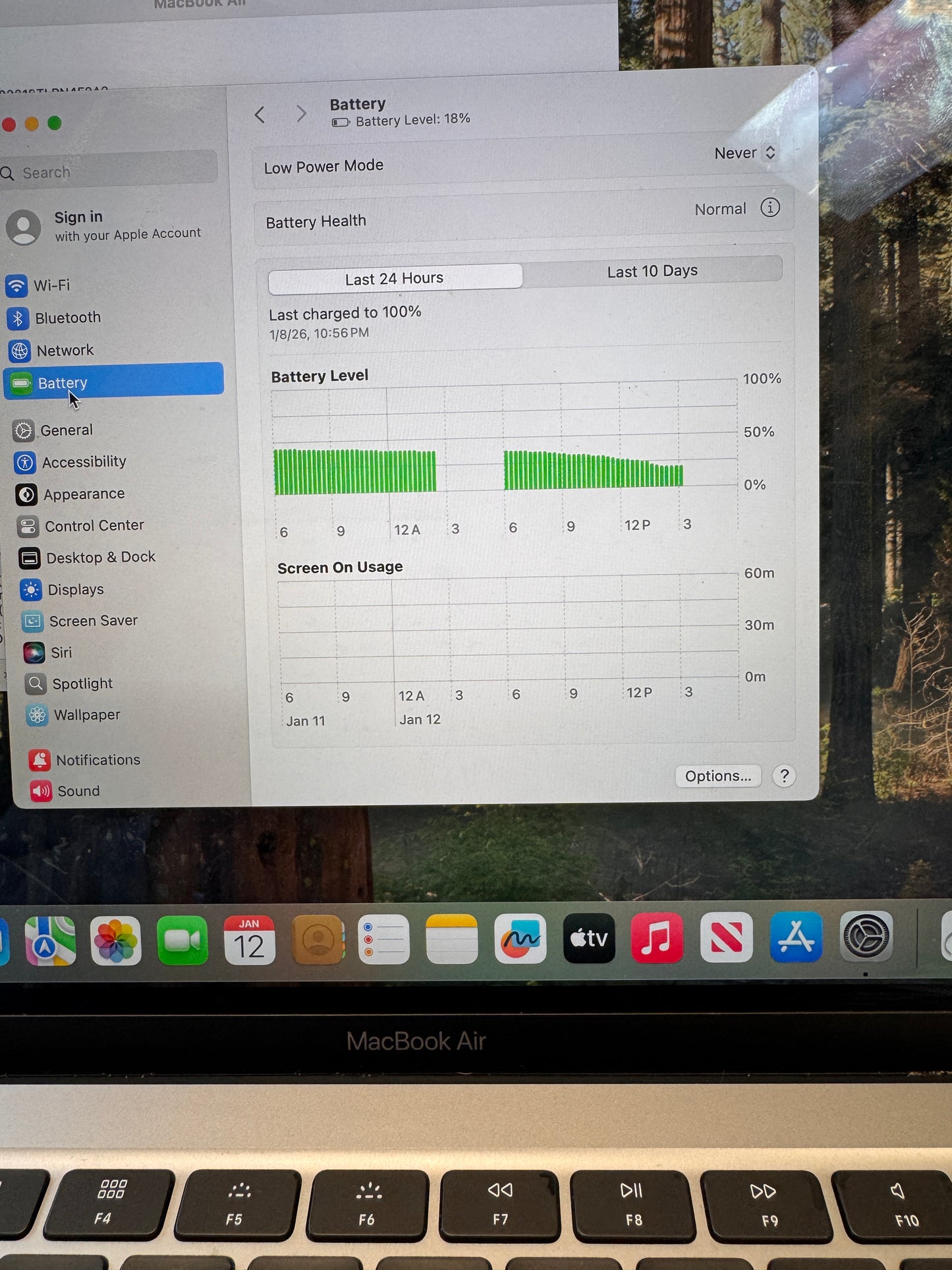The width and height of the screenshot is (952, 1270).
Task: Open the Appearance icon
Action: [x=26, y=494]
